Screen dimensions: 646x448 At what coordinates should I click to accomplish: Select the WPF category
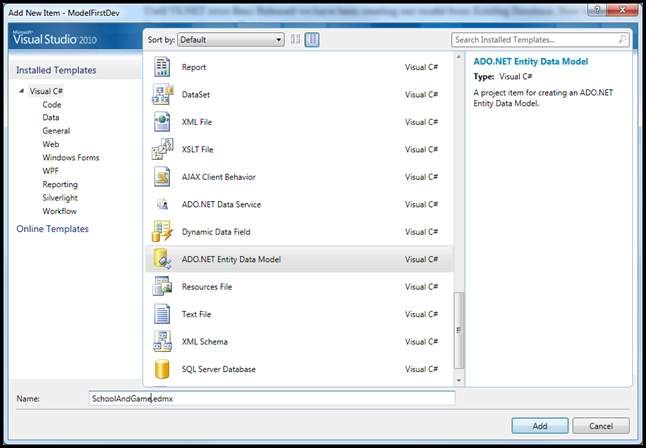(x=50, y=171)
